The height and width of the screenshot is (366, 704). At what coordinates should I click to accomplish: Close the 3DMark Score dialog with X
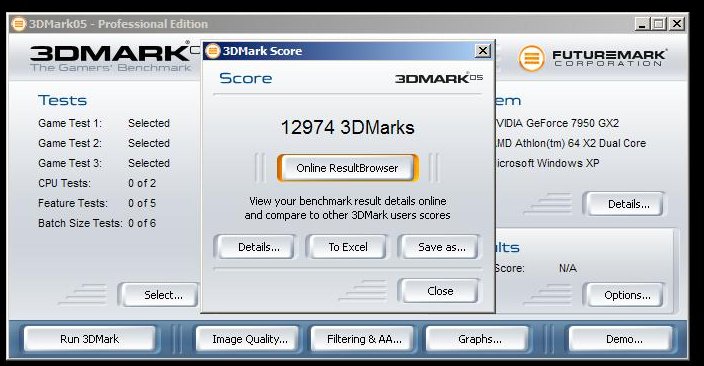tap(483, 51)
